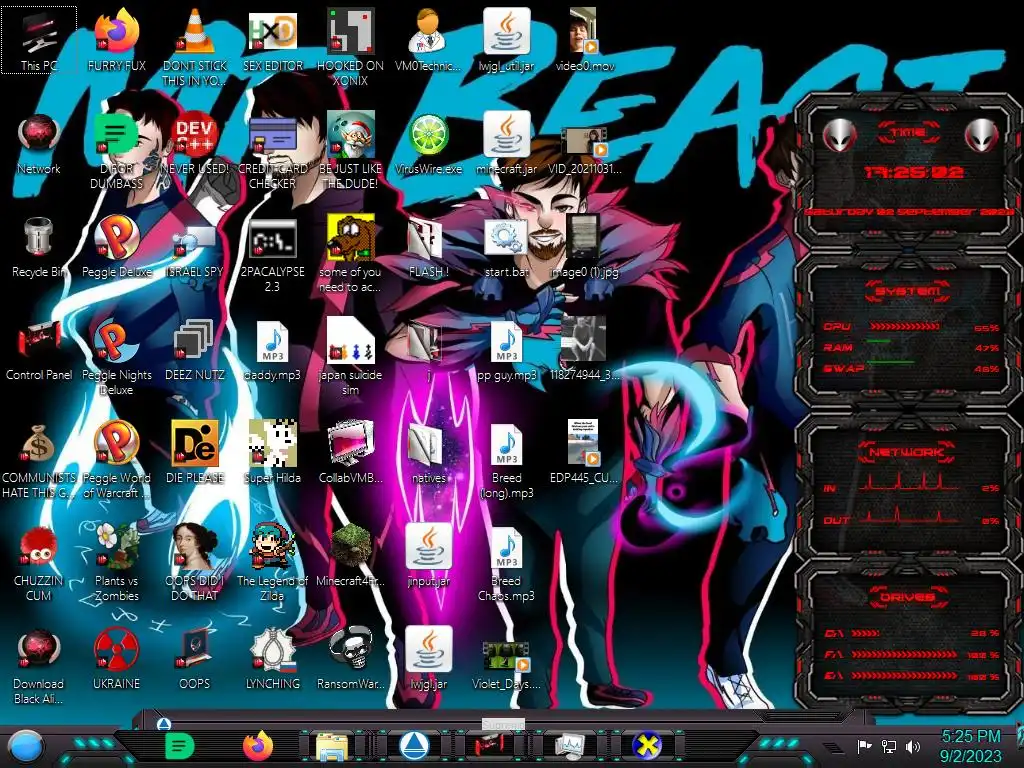Launch Peggle Deluxe from the desktop
The width and height of the screenshot is (1024, 768).
point(116,247)
